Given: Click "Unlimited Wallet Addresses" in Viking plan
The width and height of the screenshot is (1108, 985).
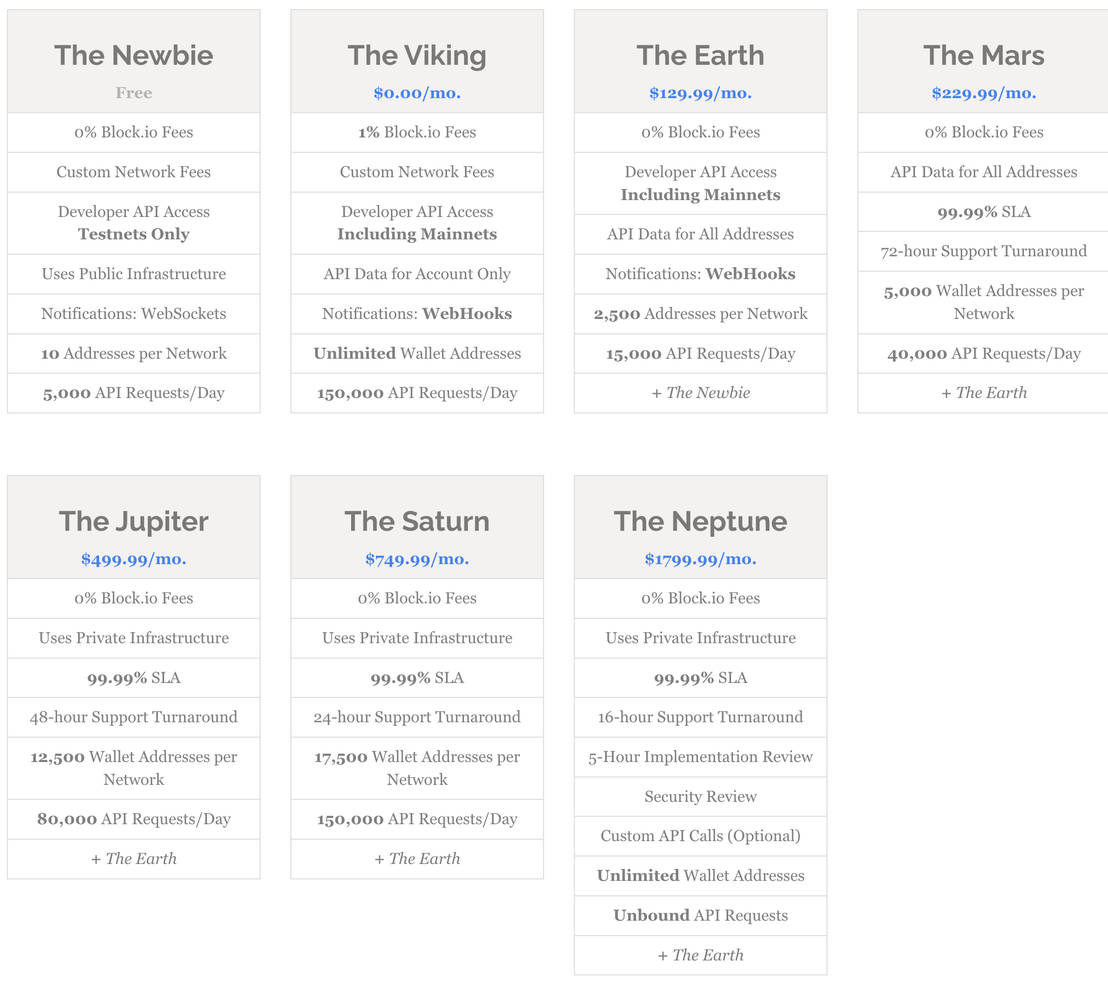Looking at the screenshot, I should click(x=417, y=353).
